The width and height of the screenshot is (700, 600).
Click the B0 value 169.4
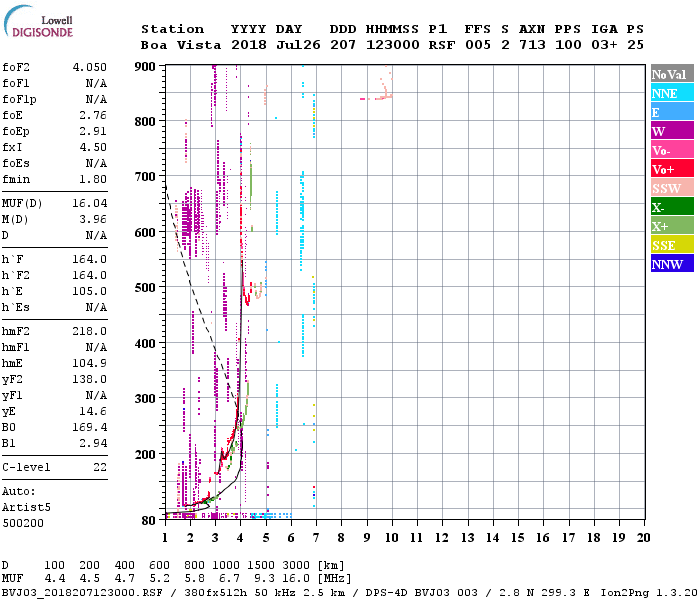90,427
